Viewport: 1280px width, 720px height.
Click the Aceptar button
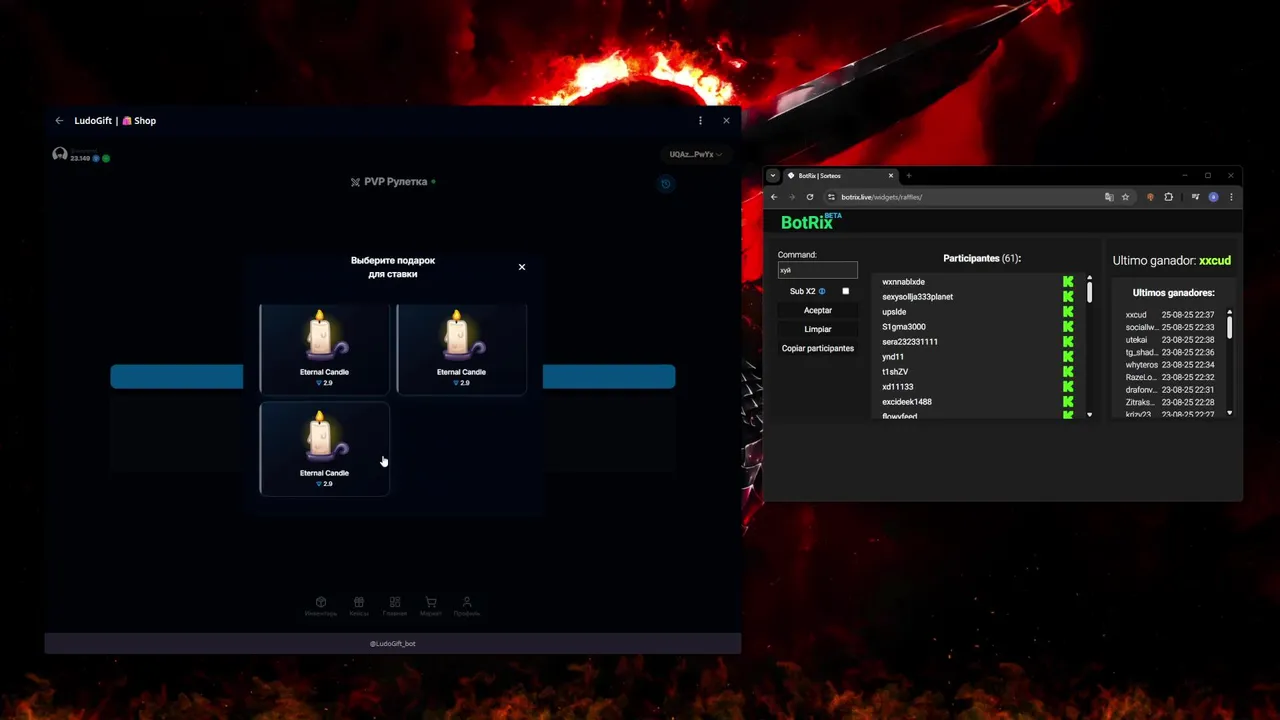818,310
